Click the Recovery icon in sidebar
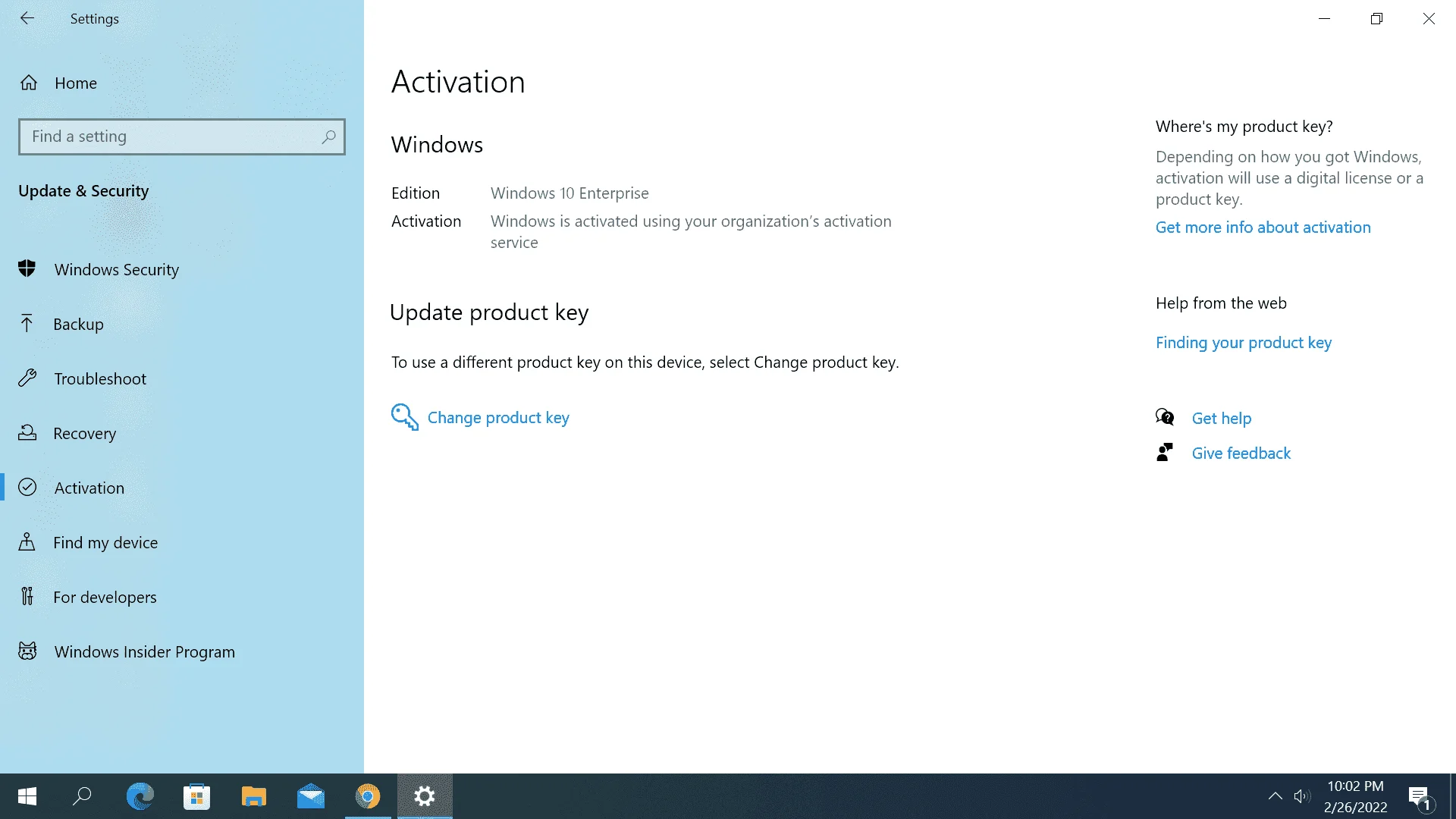The height and width of the screenshot is (819, 1456). click(x=27, y=432)
